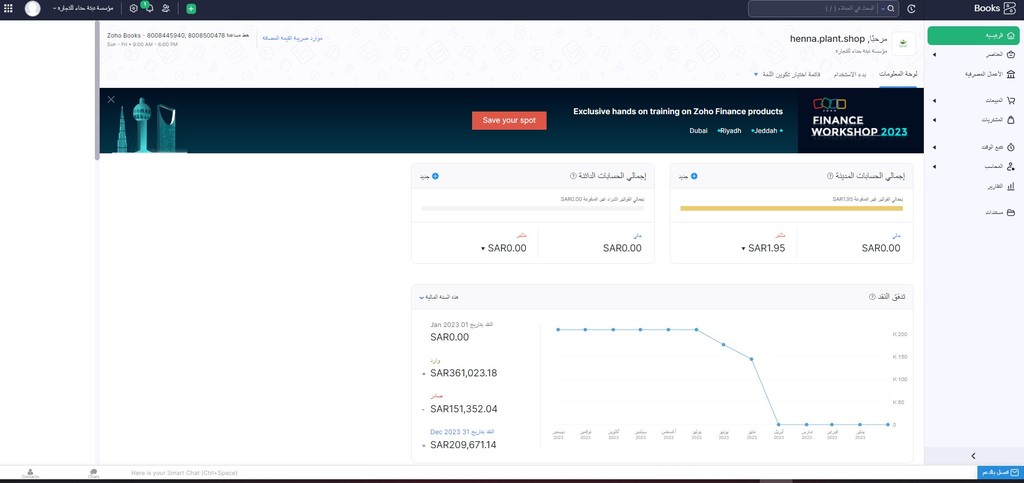Open the VAT resources link
This screenshot has height=483, width=1024.
coord(292,38)
